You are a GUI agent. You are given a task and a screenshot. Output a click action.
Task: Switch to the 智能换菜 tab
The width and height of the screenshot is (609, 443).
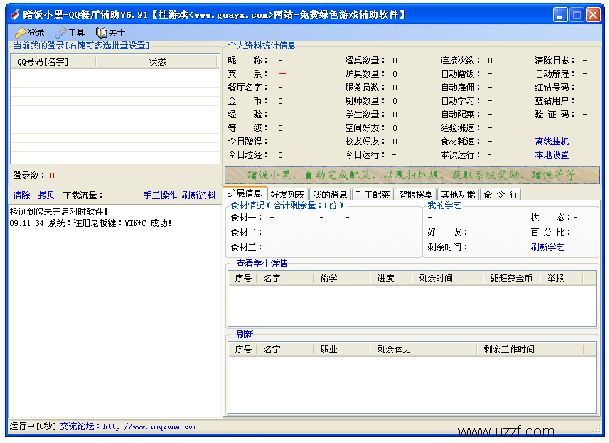pos(416,195)
